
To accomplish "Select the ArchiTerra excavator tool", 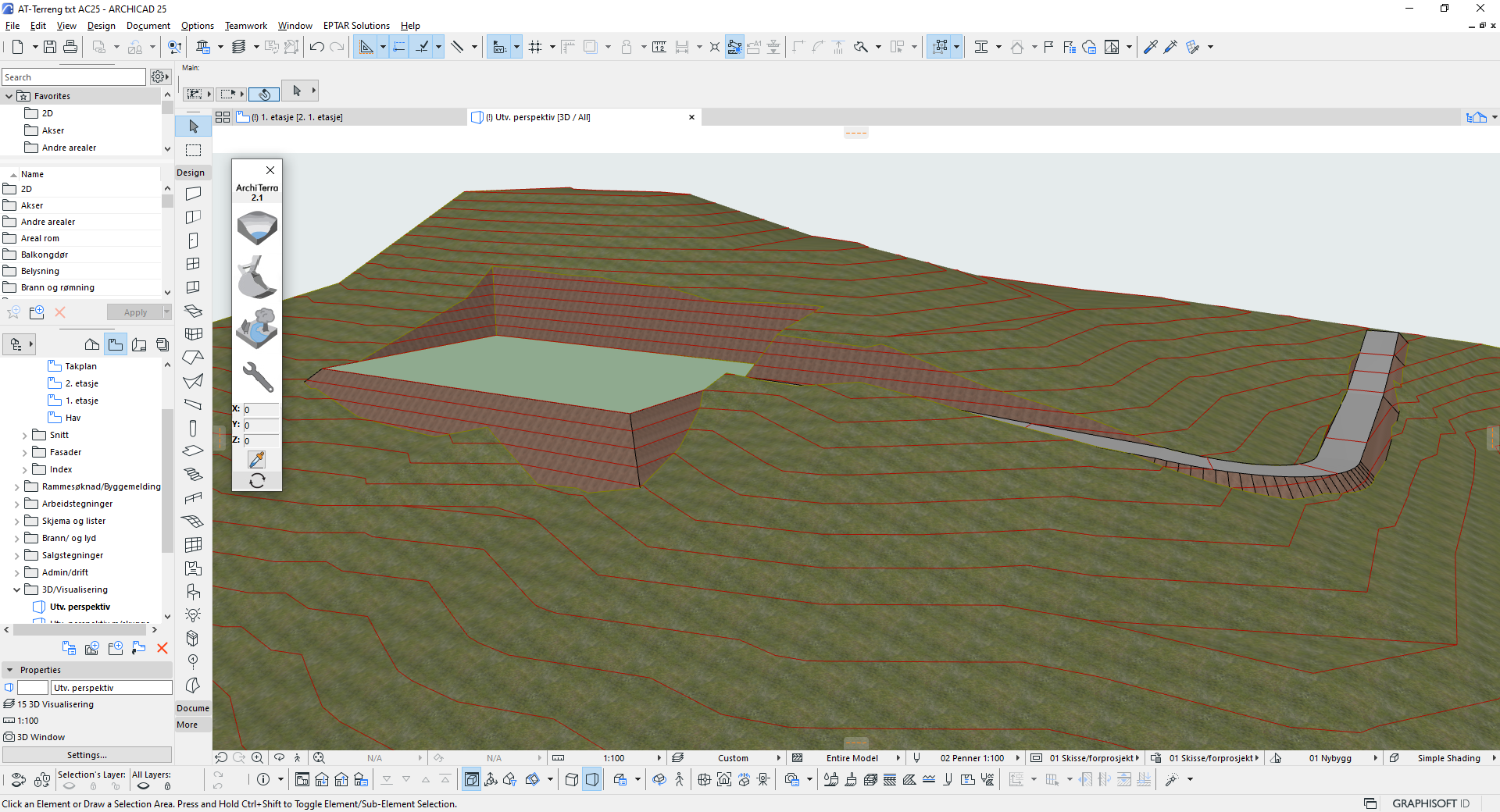I will tap(257, 278).
